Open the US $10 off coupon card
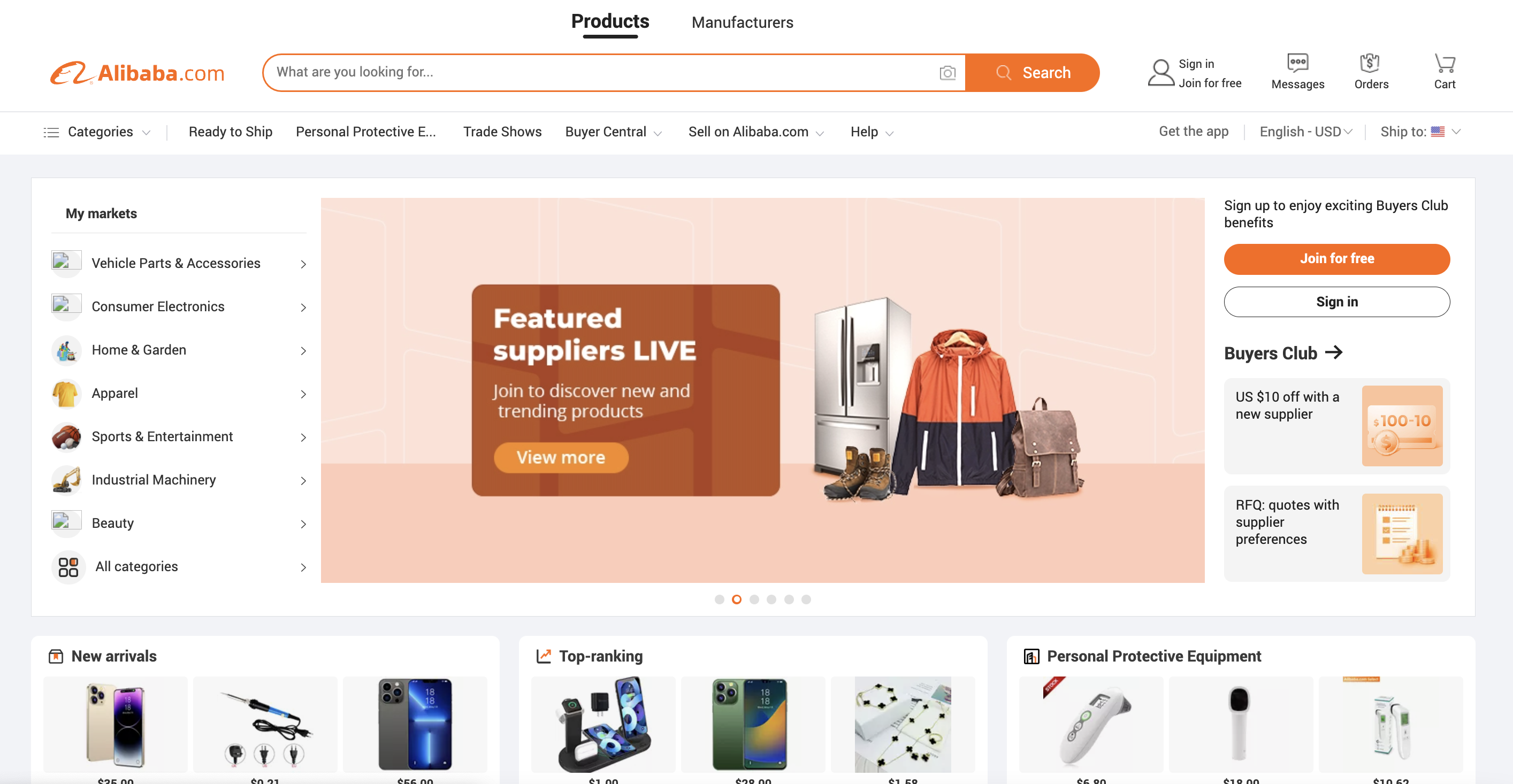This screenshot has height=784, width=1513. click(1337, 426)
